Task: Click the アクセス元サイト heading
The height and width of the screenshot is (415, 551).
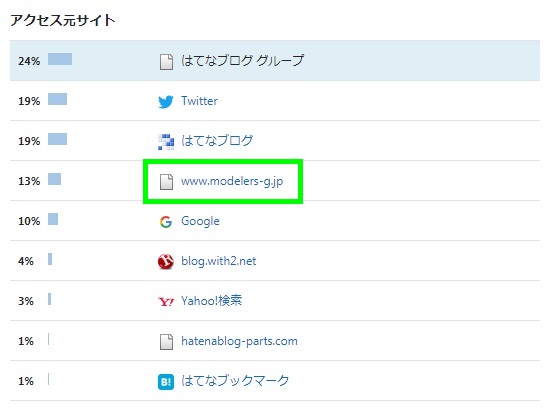Action: [x=63, y=20]
